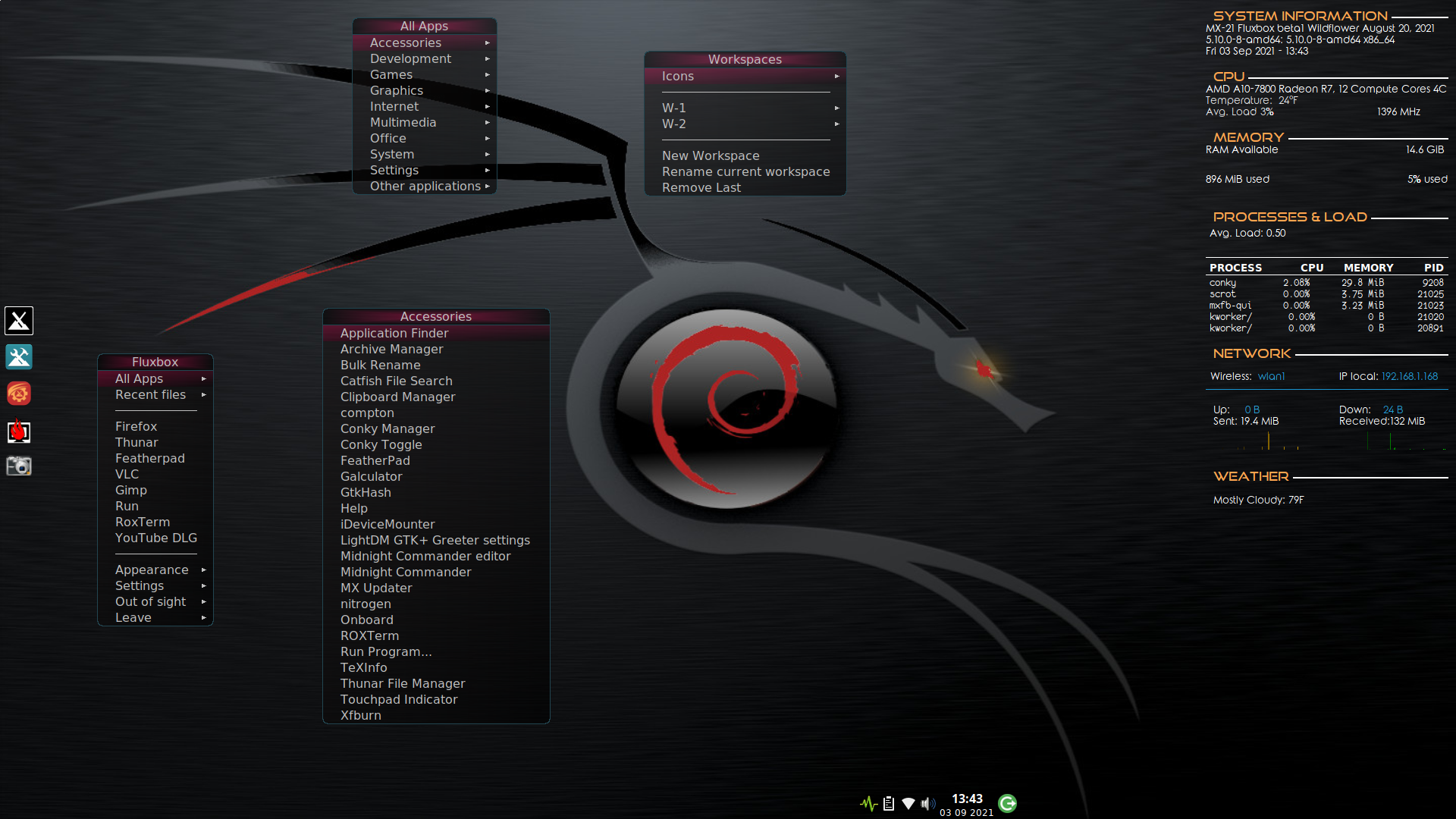Viewport: 1456px width, 819px height.
Task: Open Thunar from Fluxbox menu
Action: (155, 442)
